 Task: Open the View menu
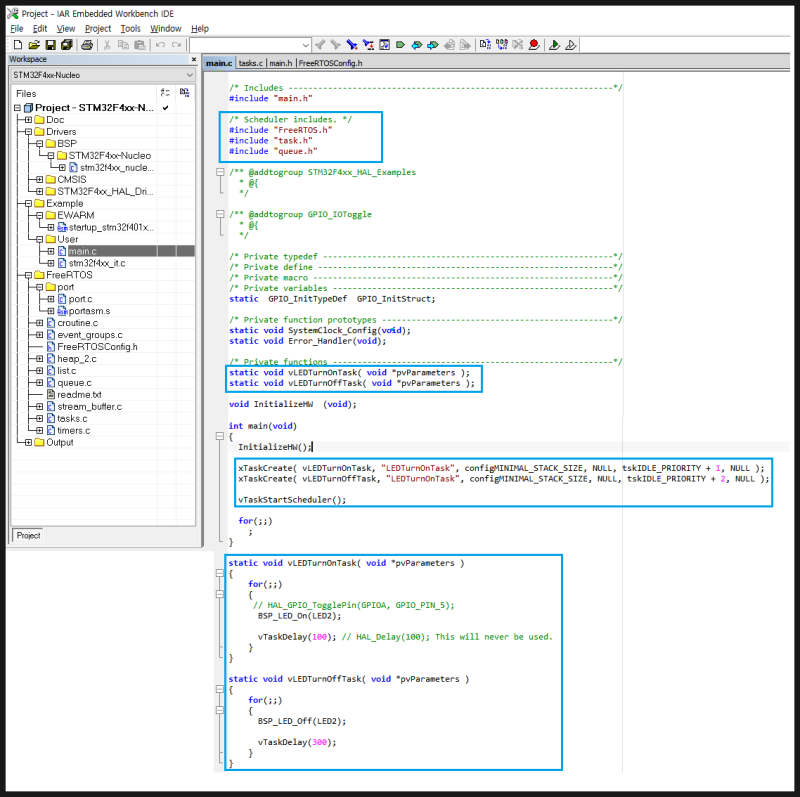click(x=66, y=29)
